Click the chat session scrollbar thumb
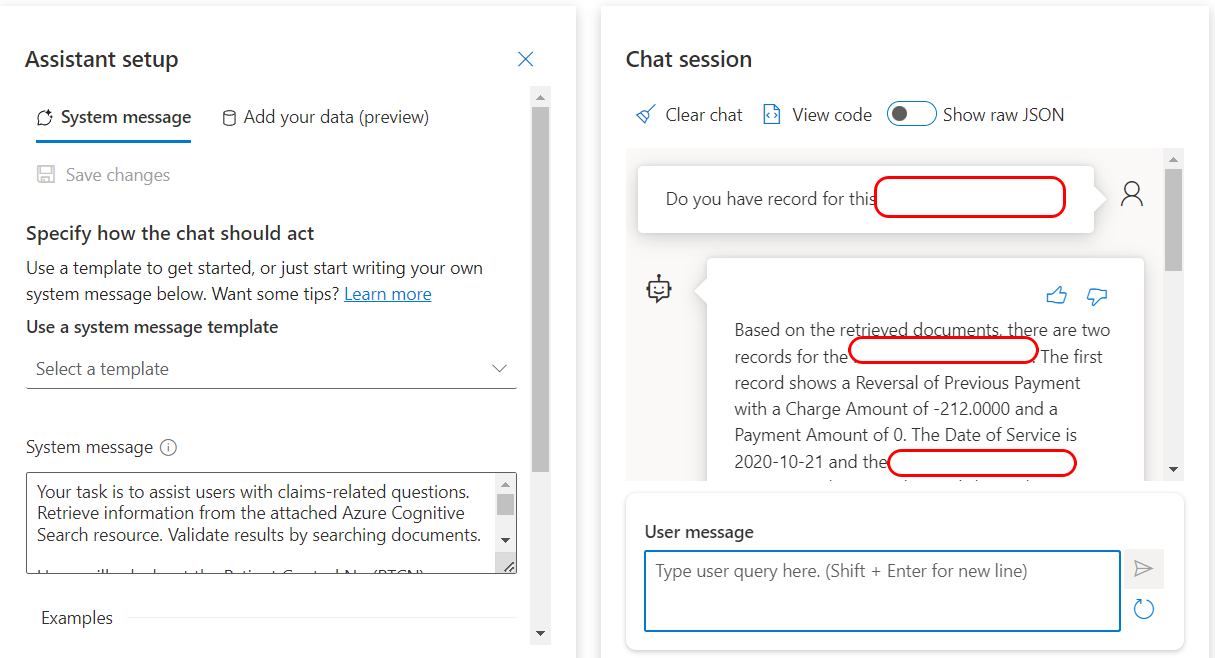Screen dimensions: 1215x658 (1174, 220)
